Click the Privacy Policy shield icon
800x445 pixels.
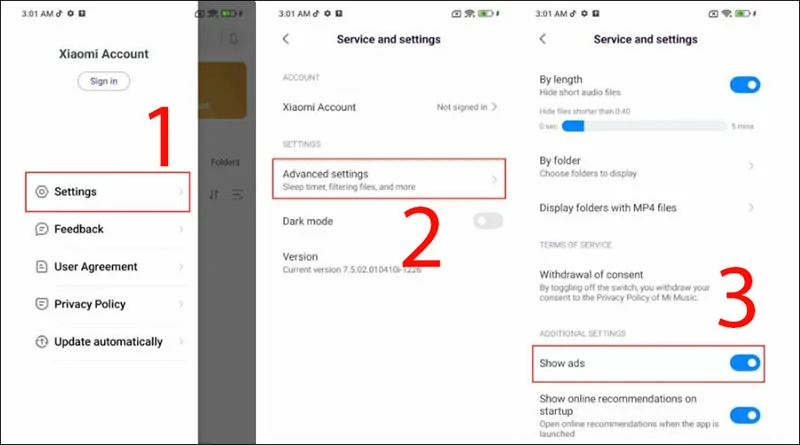[42, 304]
